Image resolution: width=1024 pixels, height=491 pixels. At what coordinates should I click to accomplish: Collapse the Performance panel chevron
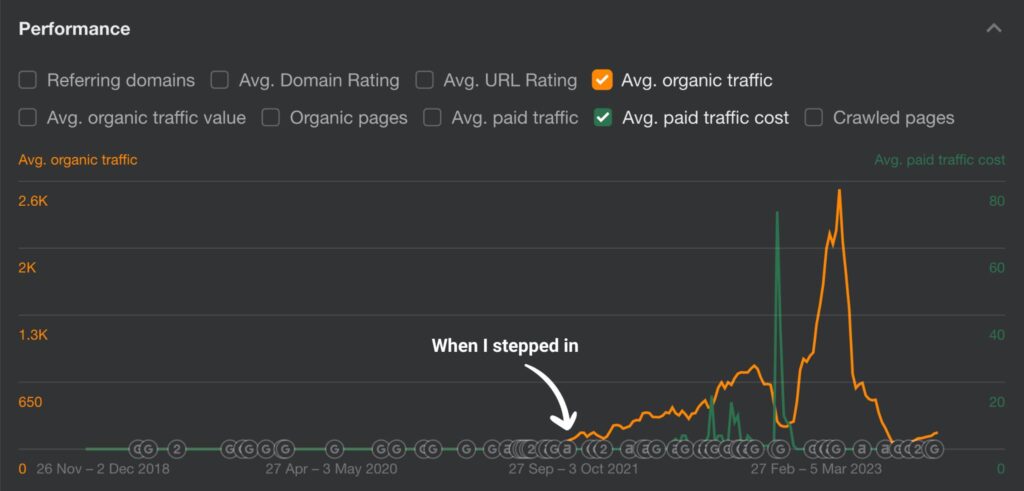tap(993, 28)
